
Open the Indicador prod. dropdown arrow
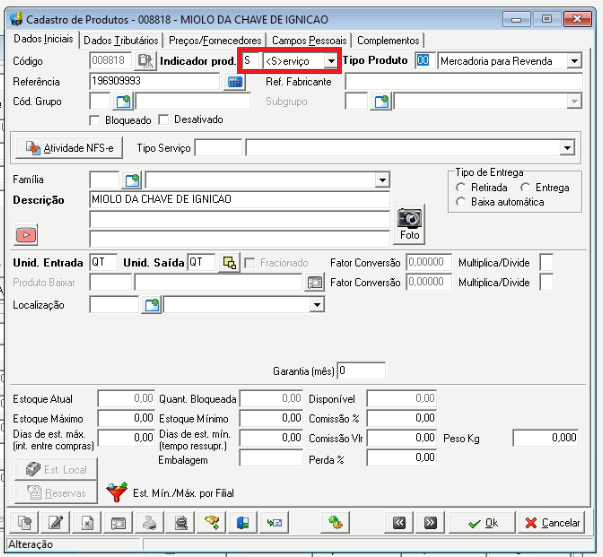(331, 61)
